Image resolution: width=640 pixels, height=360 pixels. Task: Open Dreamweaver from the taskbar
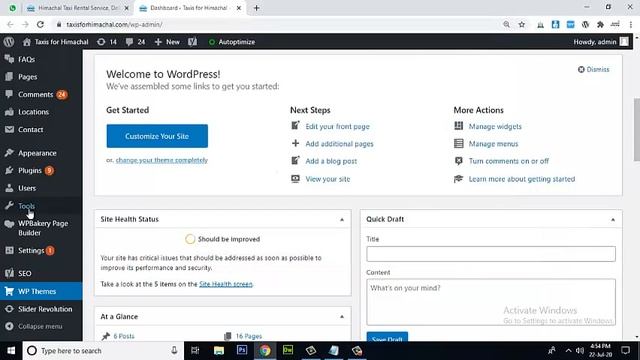[x=288, y=351]
